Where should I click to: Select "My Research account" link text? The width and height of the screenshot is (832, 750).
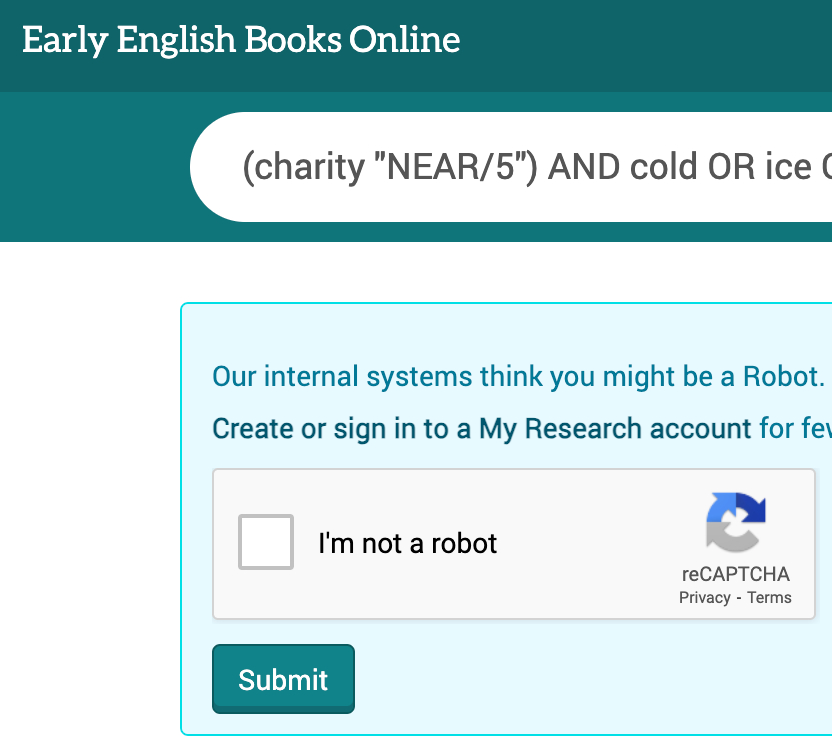[x=615, y=429]
